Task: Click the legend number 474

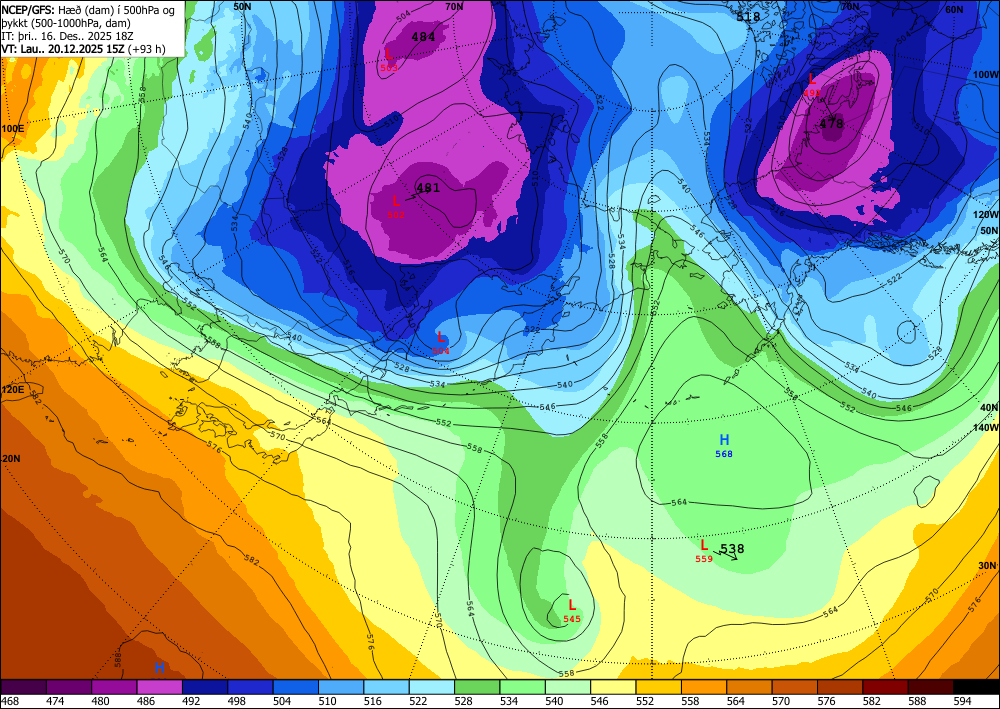Action: click(55, 701)
